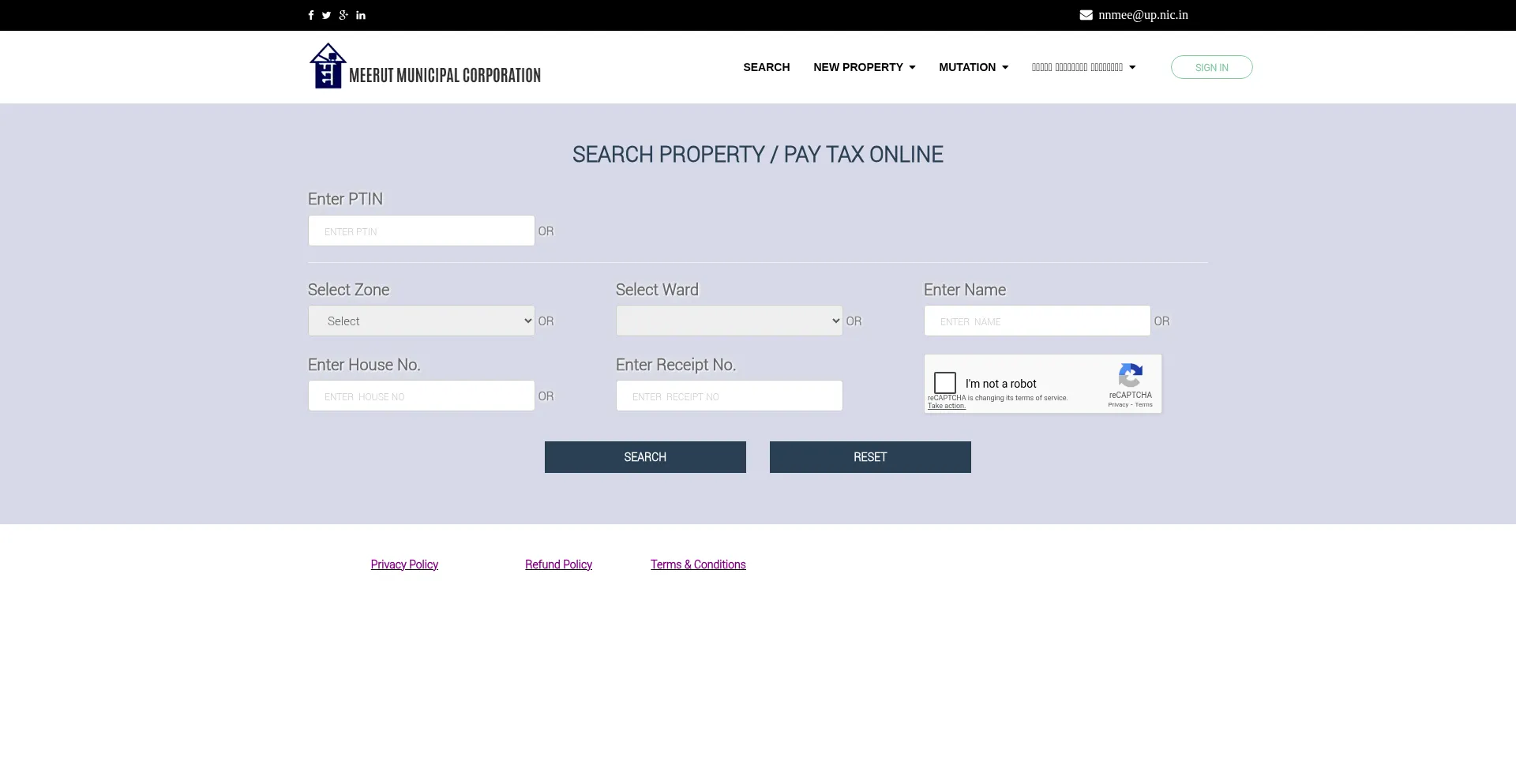Open the Mutation menu
This screenshot has height=784, width=1516.
(973, 67)
